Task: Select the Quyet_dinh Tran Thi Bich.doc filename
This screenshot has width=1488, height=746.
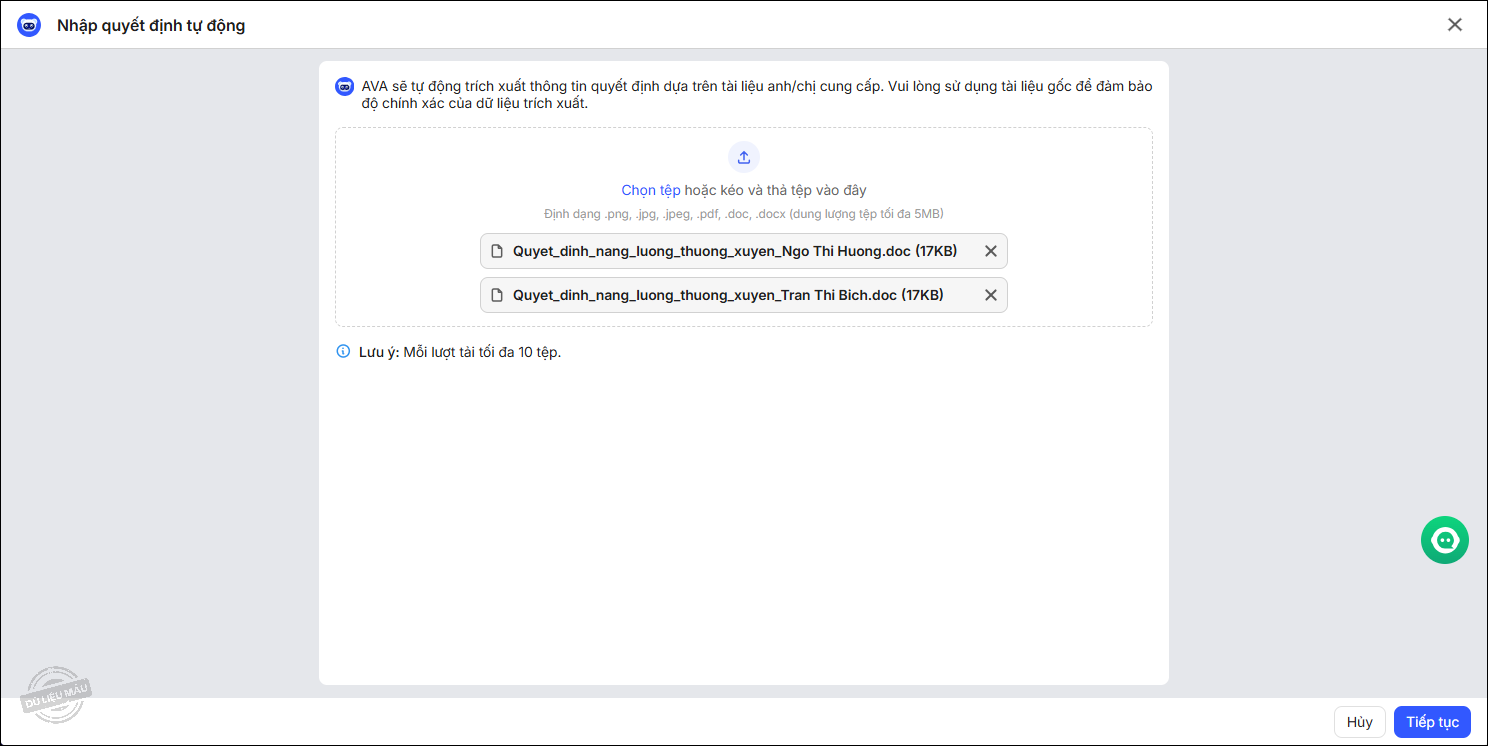Action: pos(727,295)
